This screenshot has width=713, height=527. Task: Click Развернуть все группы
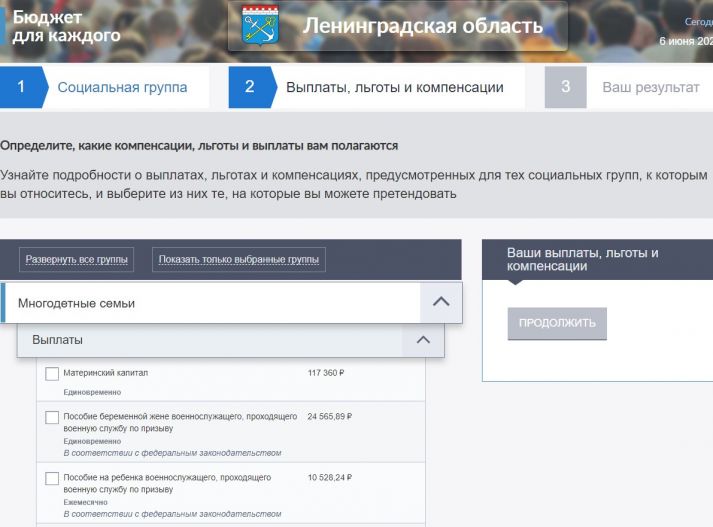[77, 260]
